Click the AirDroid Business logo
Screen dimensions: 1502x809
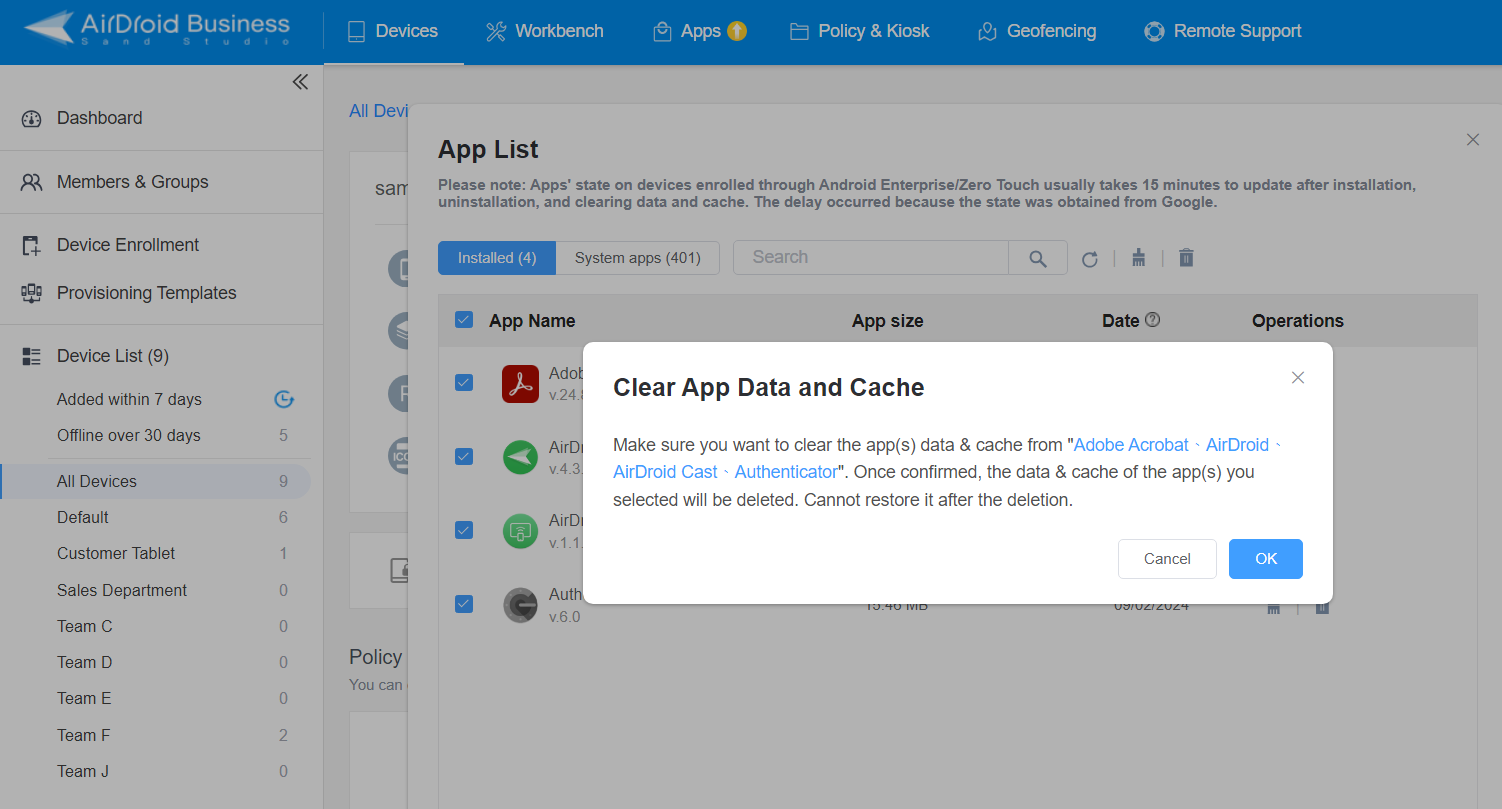[158, 28]
